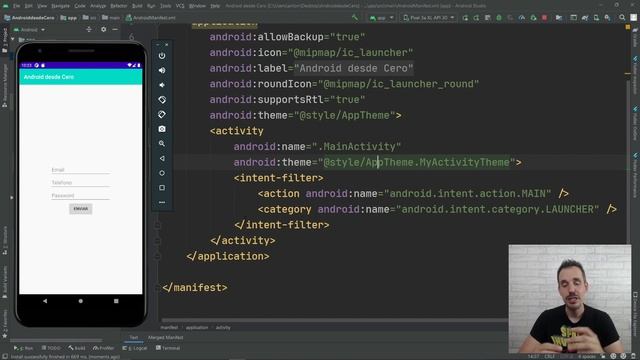Viewport: 640px width, 360px height.
Task: Open the Navigate menu
Action: tap(60, 6)
